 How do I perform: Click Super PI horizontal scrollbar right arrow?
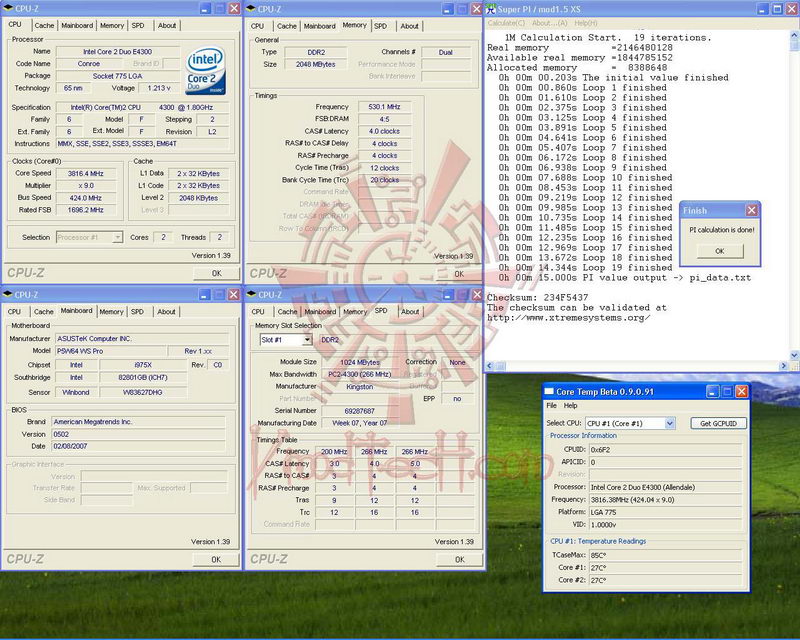click(784, 366)
